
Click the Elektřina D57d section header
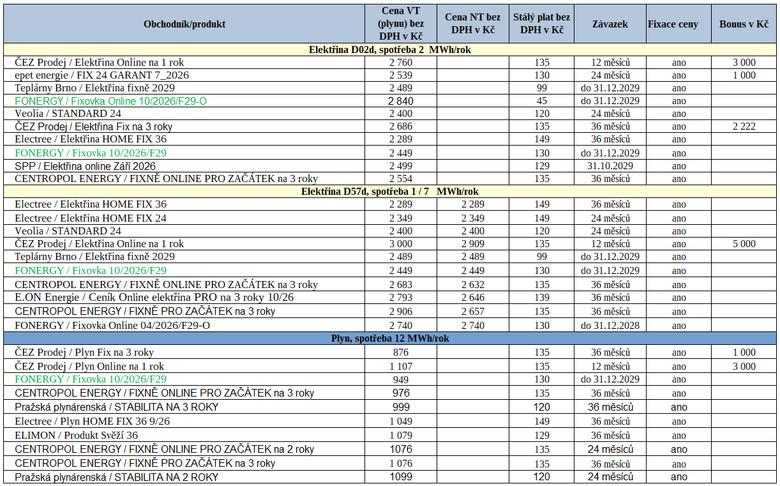pos(390,192)
